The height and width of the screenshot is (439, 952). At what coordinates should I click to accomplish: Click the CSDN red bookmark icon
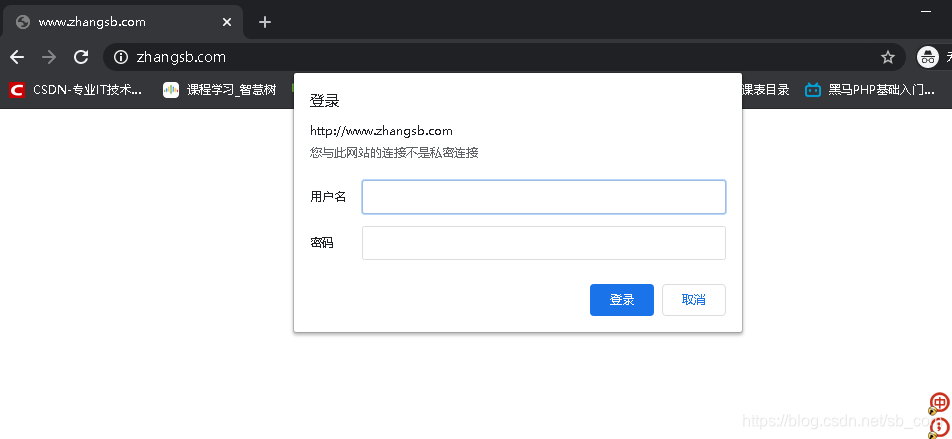coord(16,90)
